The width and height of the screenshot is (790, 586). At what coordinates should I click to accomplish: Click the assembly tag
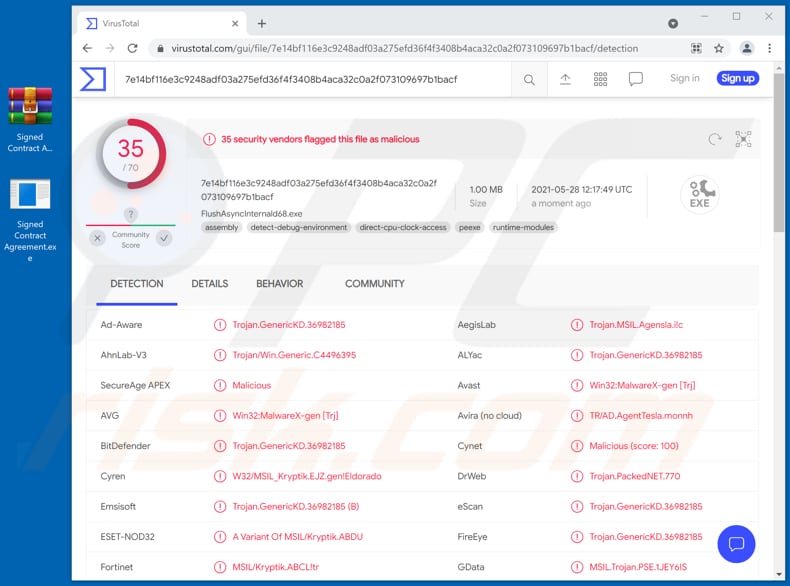tap(221, 228)
